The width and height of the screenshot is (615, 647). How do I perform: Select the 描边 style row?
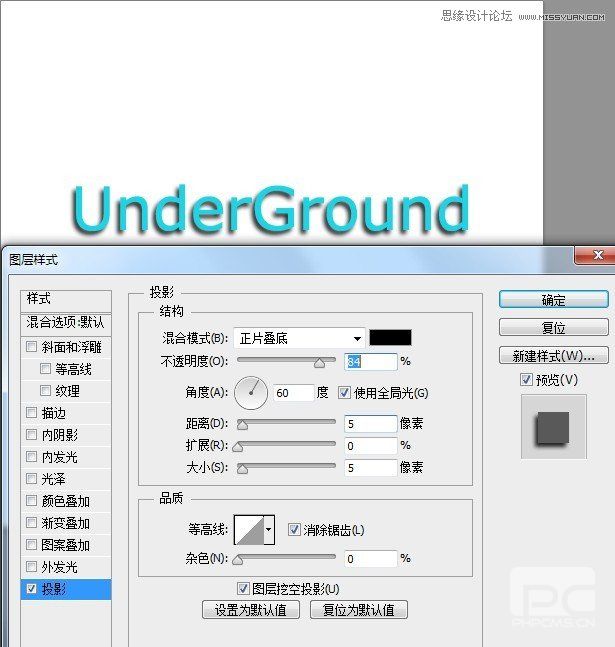point(66,413)
